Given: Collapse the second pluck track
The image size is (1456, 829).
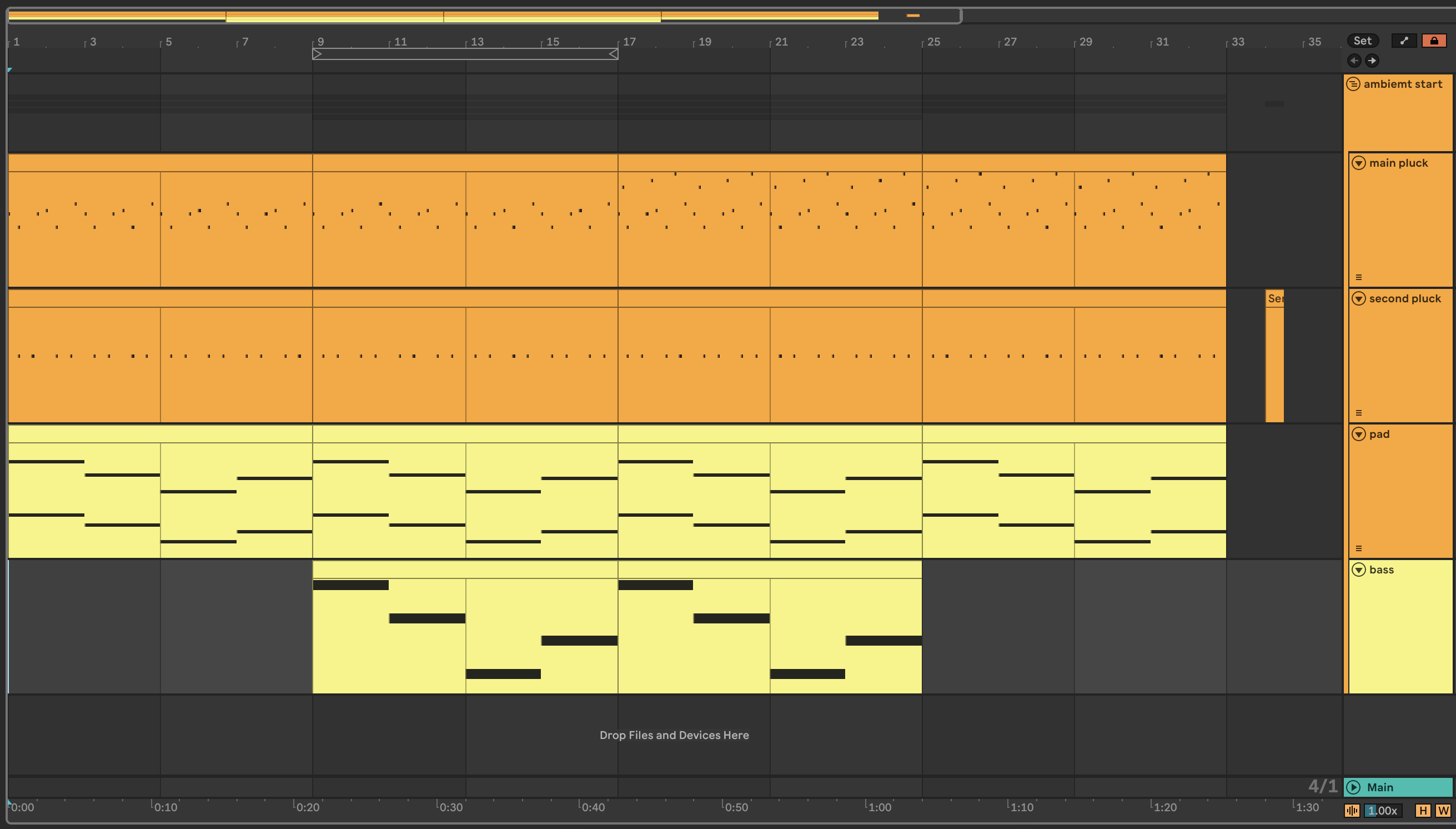Looking at the screenshot, I should click(x=1359, y=299).
